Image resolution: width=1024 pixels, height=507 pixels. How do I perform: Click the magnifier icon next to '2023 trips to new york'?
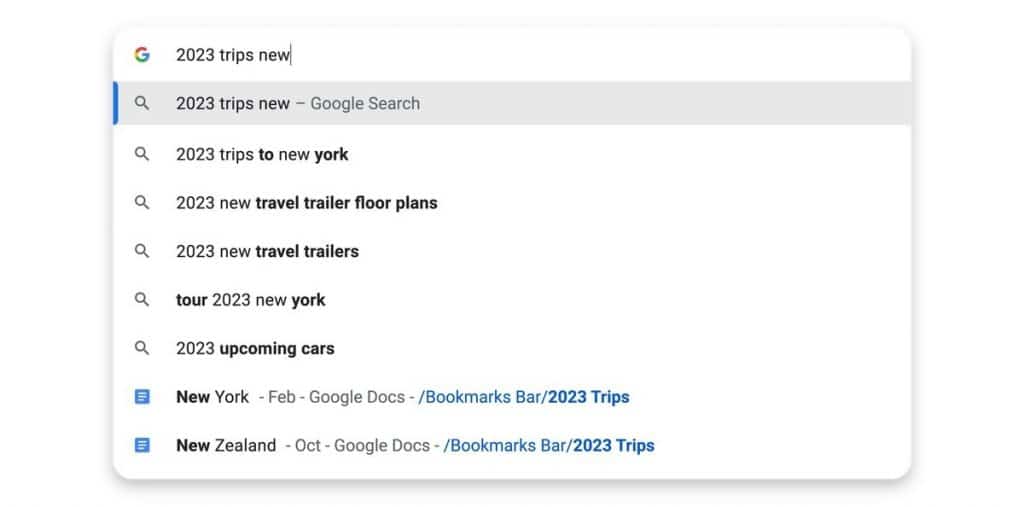coord(142,154)
